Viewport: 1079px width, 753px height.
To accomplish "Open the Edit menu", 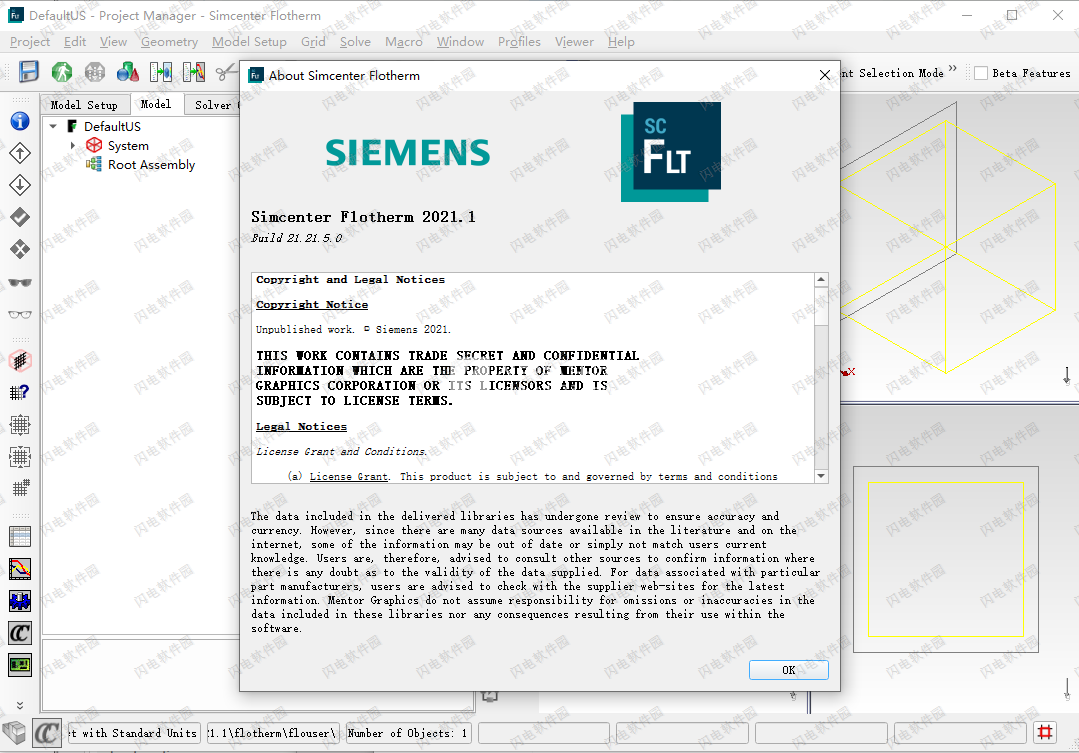I will [75, 42].
